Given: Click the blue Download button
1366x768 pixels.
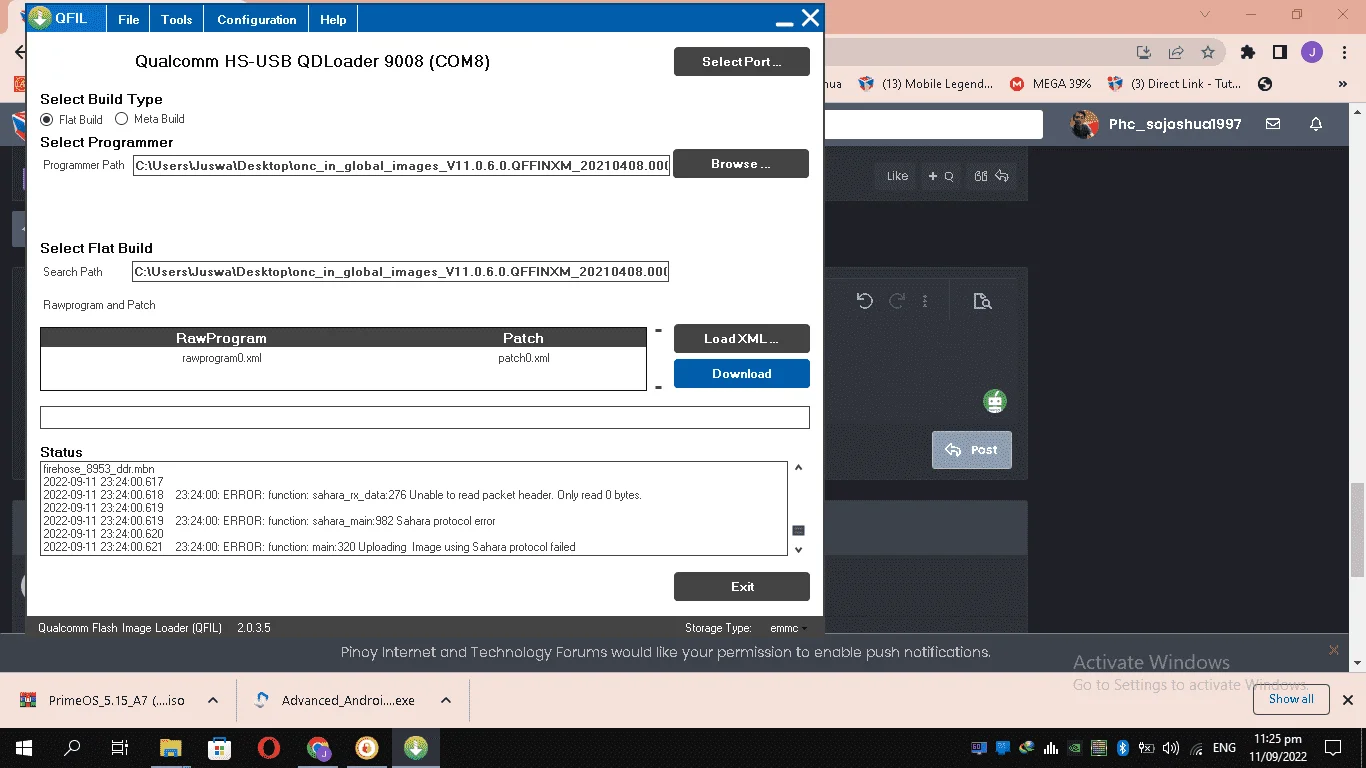Looking at the screenshot, I should [742, 374].
